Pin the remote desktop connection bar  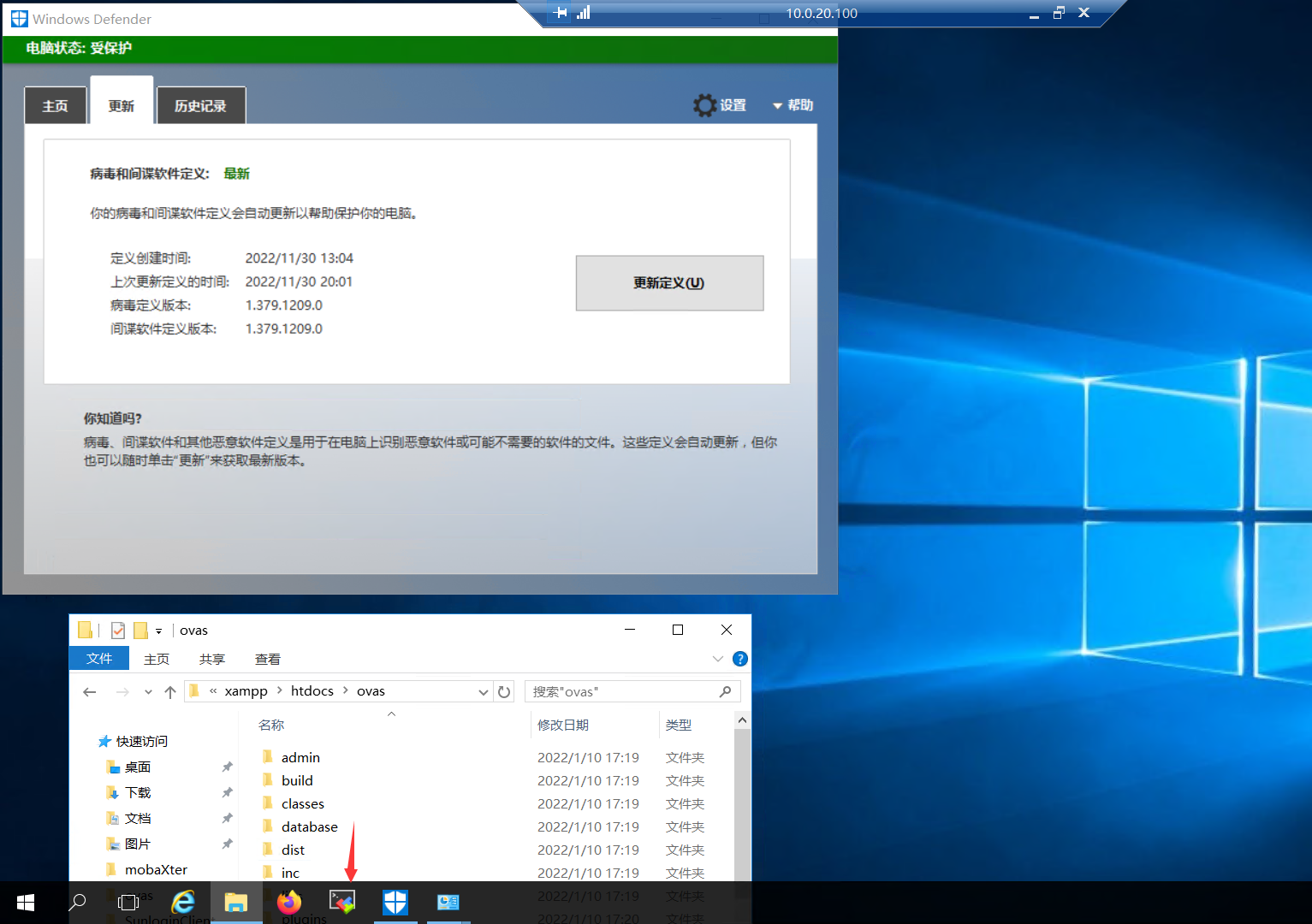(561, 13)
